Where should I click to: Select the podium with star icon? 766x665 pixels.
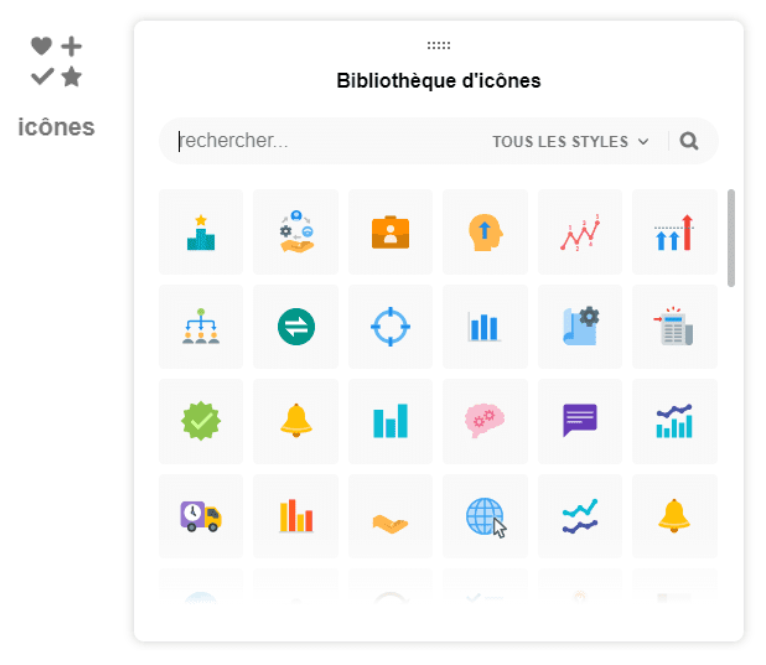tap(201, 232)
